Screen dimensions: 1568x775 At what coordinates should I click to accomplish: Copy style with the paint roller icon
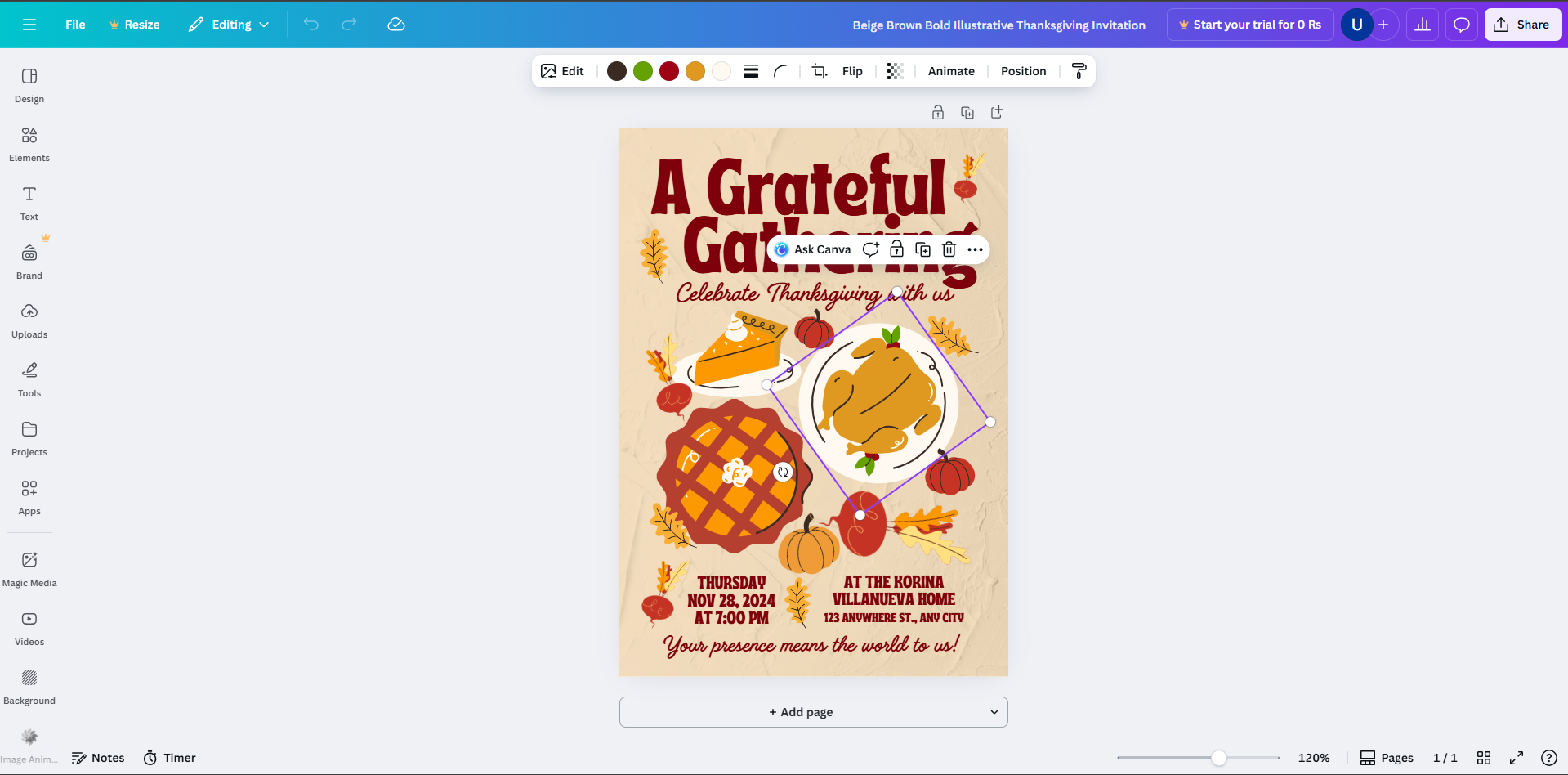tap(1079, 71)
